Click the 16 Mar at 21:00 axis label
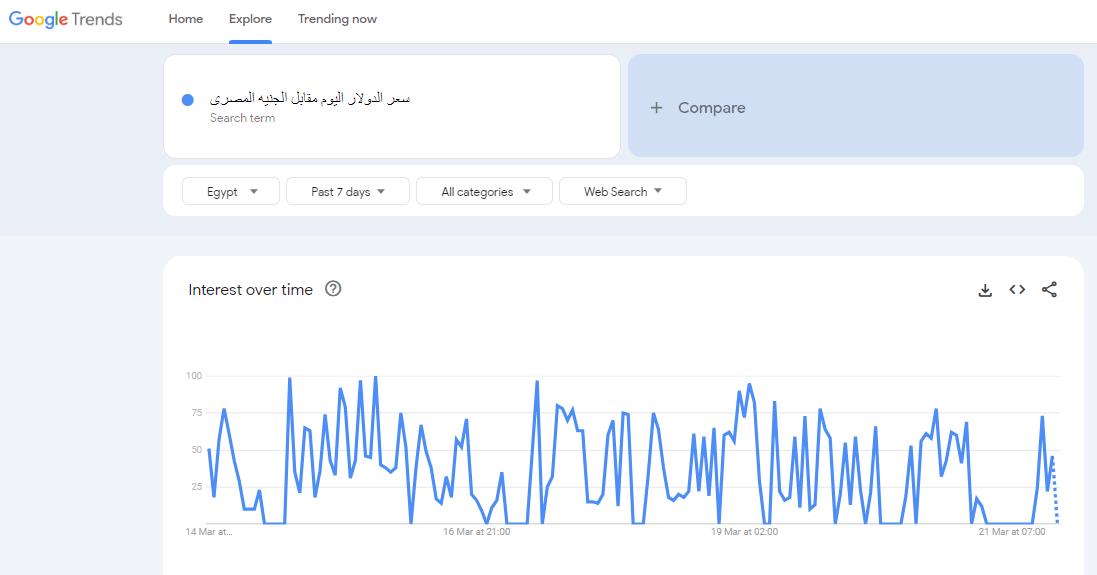The height and width of the screenshot is (575, 1097). coord(476,532)
